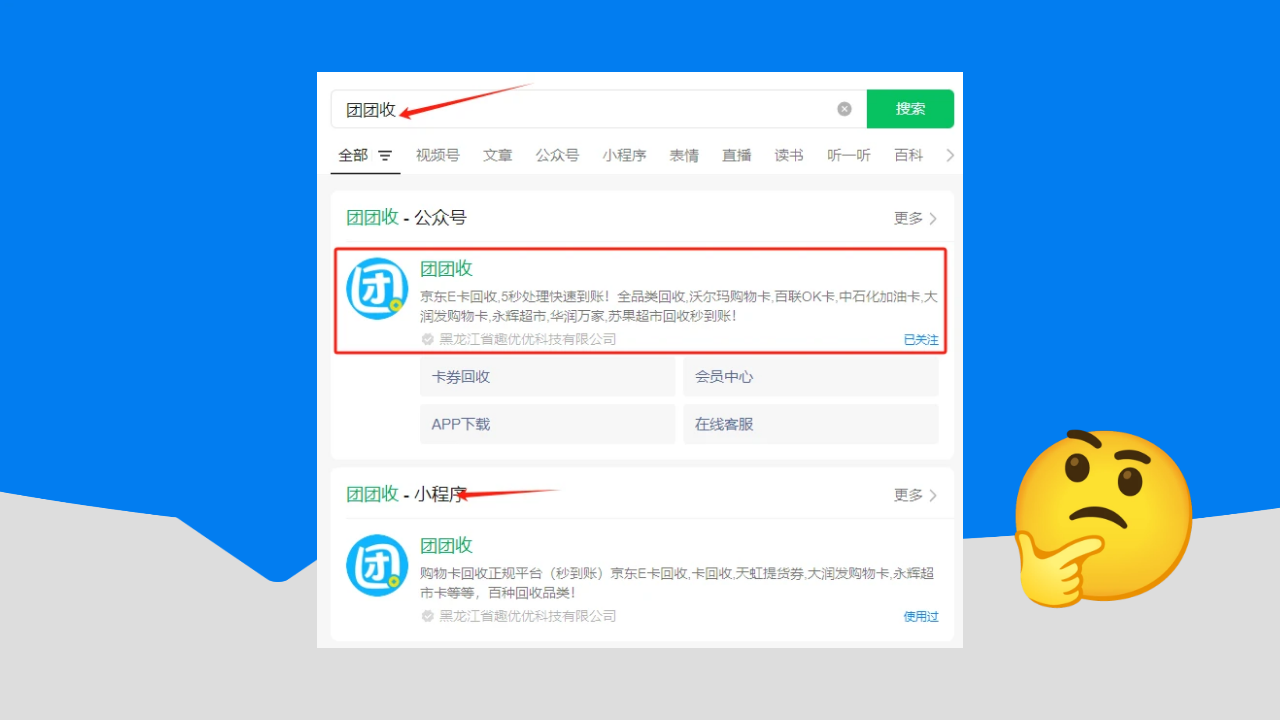Click the company name under the 小程序 result

click(x=528, y=616)
